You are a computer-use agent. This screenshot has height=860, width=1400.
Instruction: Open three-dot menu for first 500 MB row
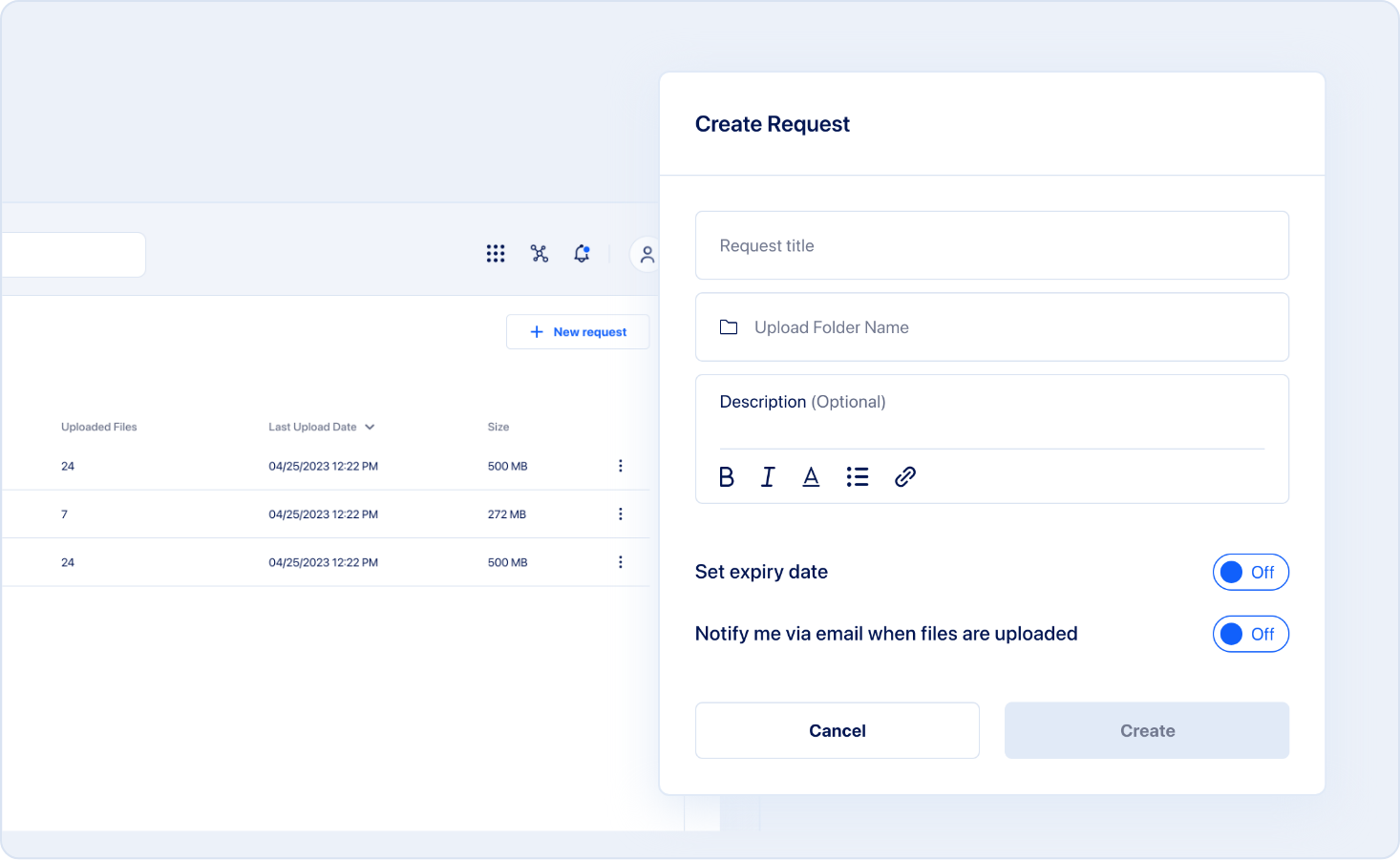pyautogui.click(x=620, y=466)
